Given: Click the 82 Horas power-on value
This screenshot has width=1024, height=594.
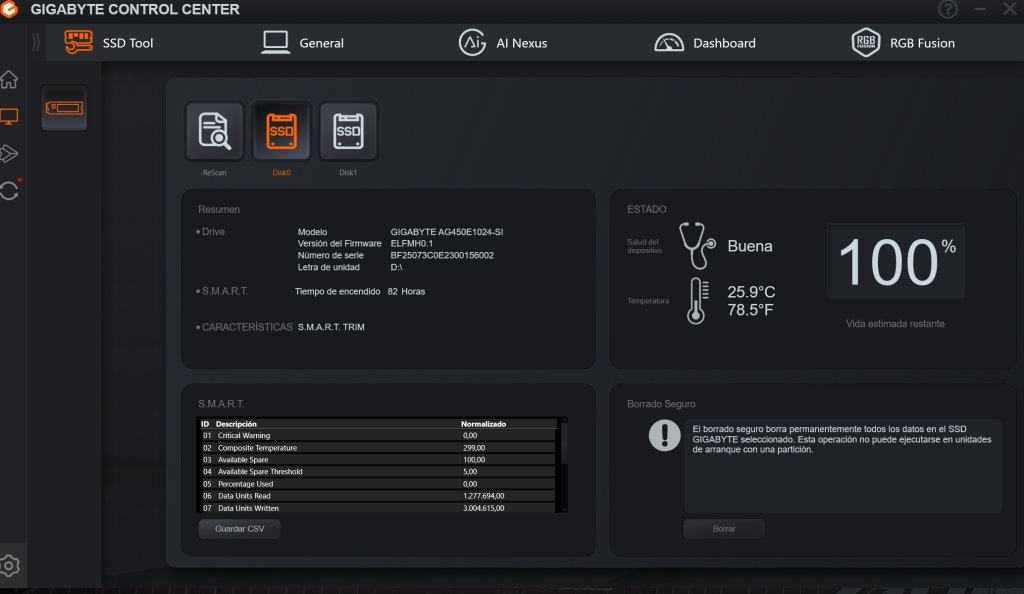Looking at the screenshot, I should 406,292.
